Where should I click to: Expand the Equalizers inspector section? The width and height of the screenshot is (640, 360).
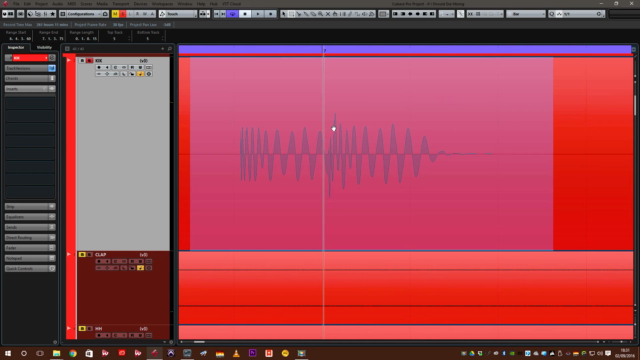tap(30, 217)
